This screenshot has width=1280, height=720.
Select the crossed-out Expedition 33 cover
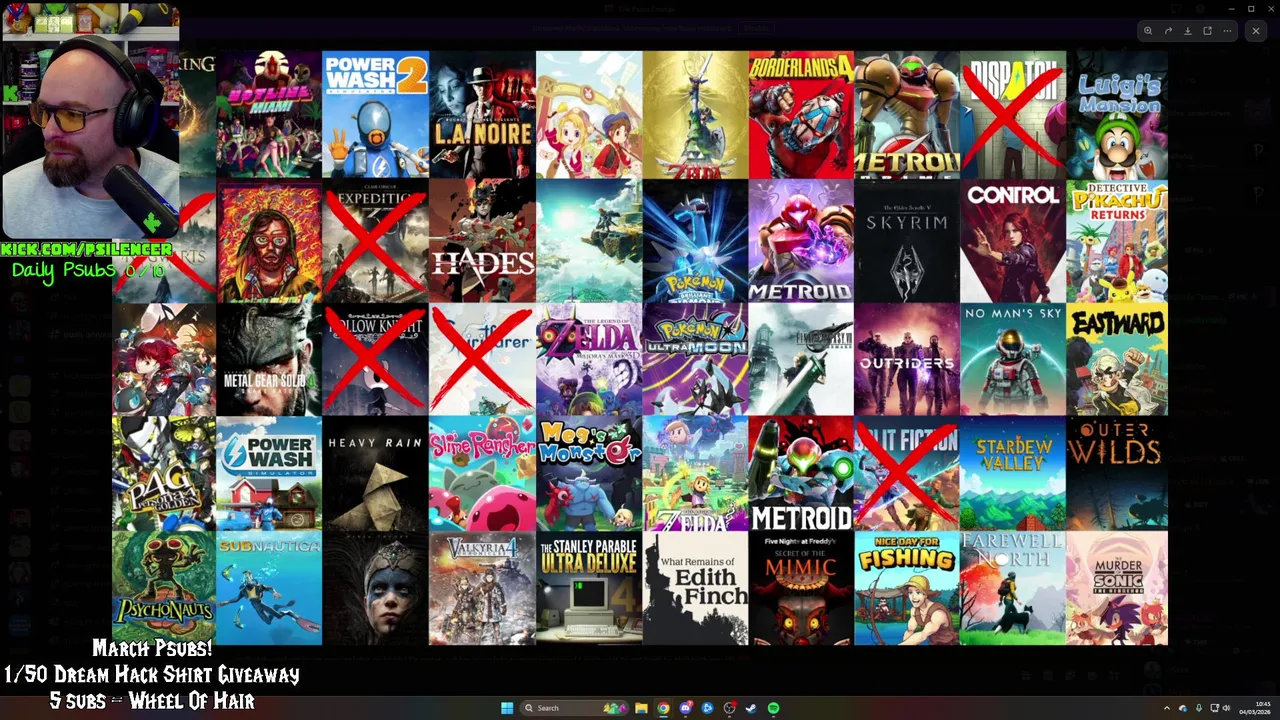(375, 241)
